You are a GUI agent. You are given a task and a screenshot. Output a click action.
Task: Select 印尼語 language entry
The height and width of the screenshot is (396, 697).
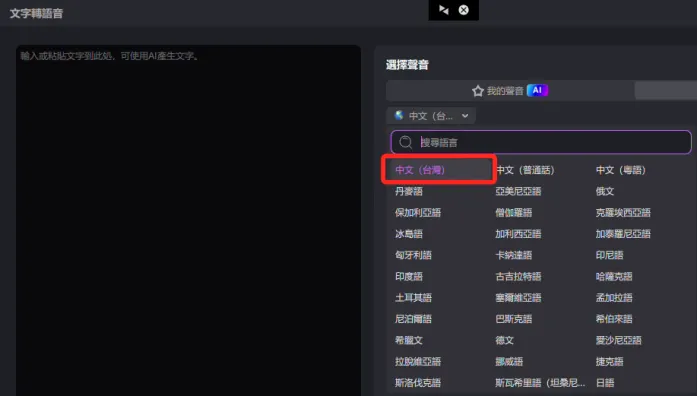(x=609, y=255)
